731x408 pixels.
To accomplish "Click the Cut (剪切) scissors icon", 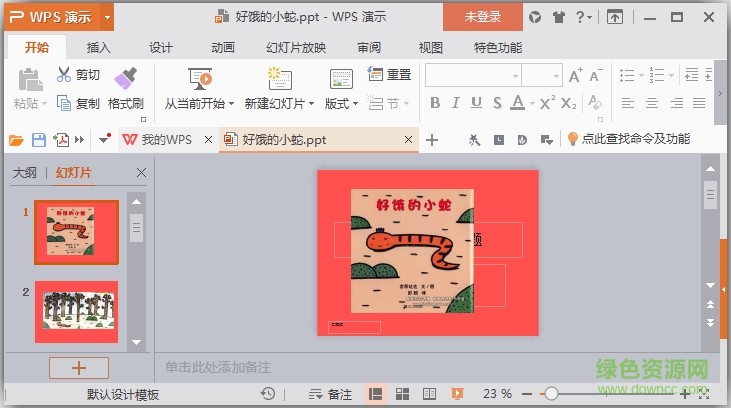I will click(x=64, y=75).
